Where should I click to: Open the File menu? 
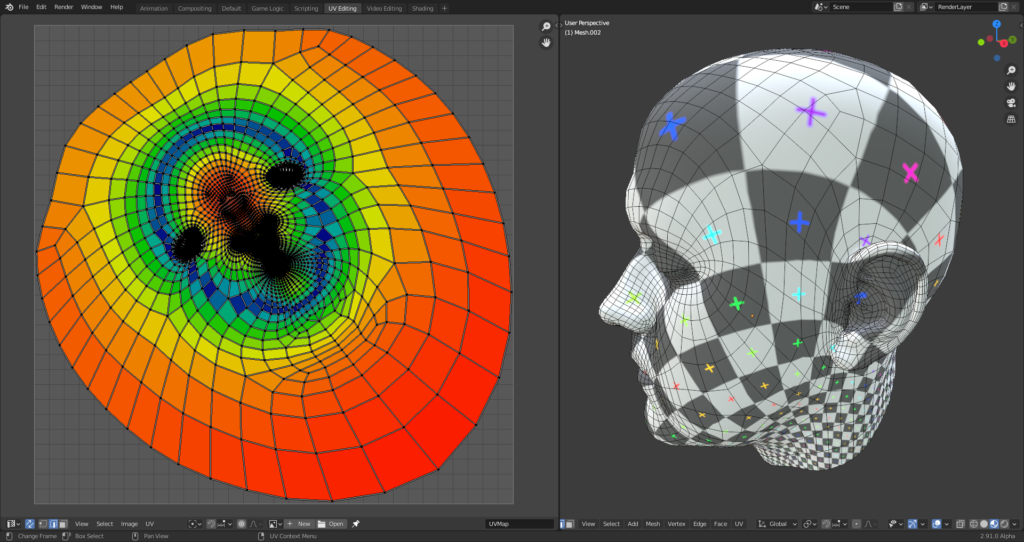[x=24, y=7]
